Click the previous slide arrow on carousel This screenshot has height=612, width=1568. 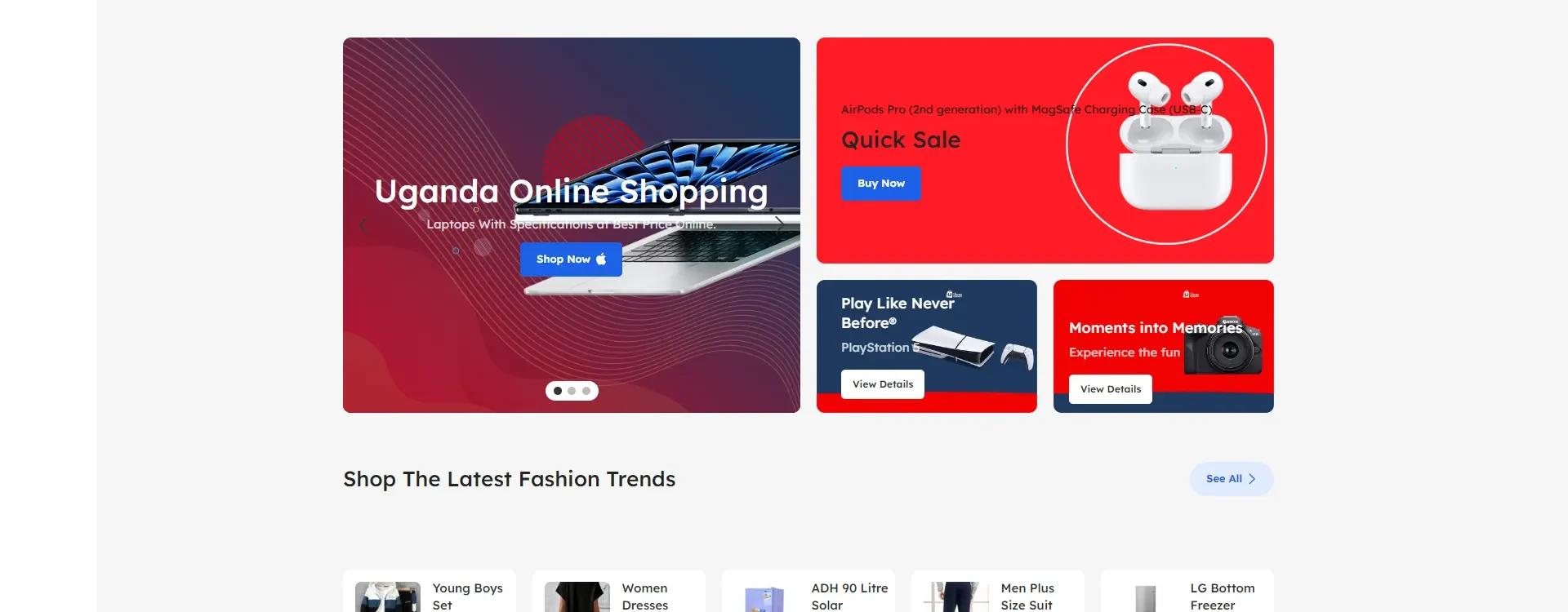point(364,225)
